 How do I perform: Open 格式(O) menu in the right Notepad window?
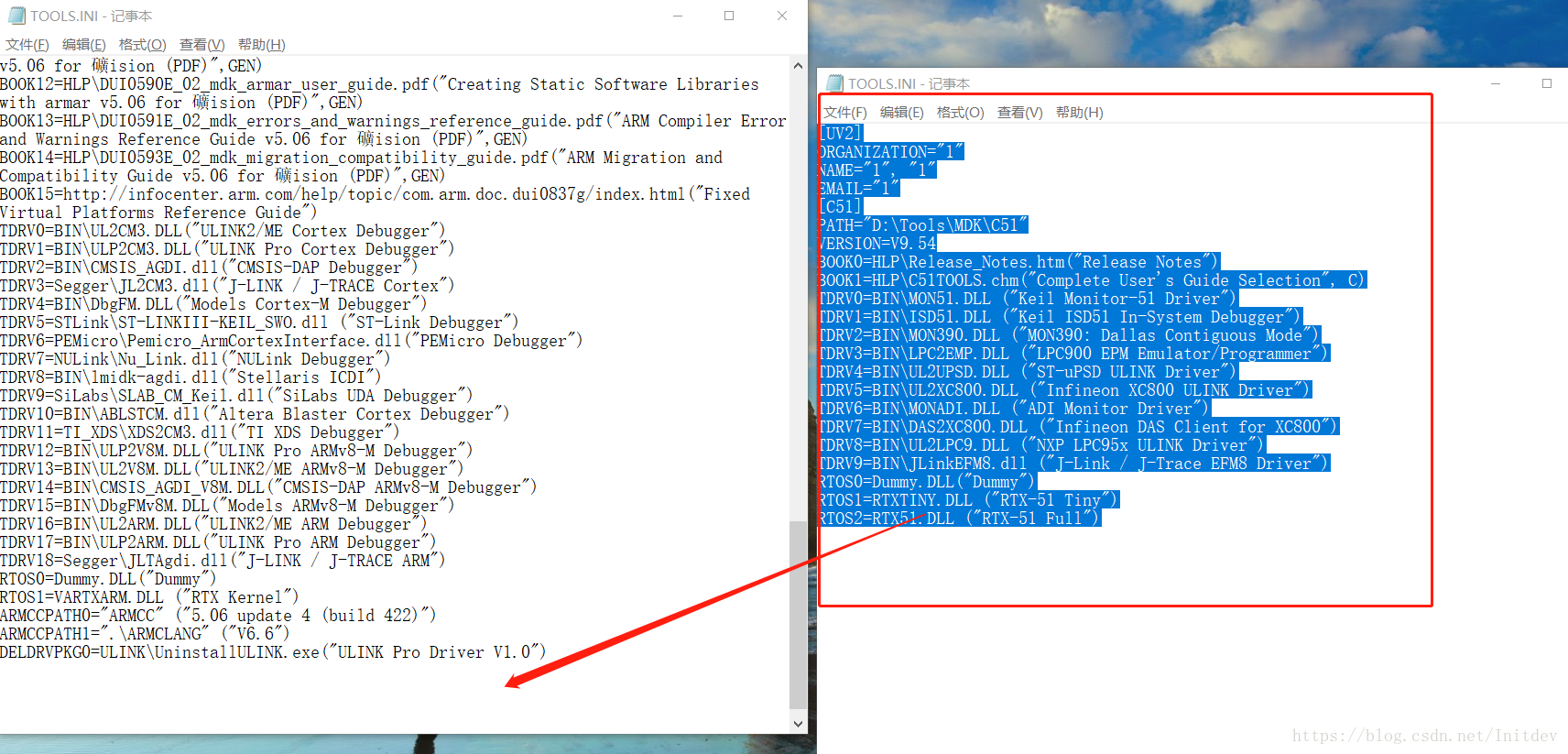click(x=960, y=113)
